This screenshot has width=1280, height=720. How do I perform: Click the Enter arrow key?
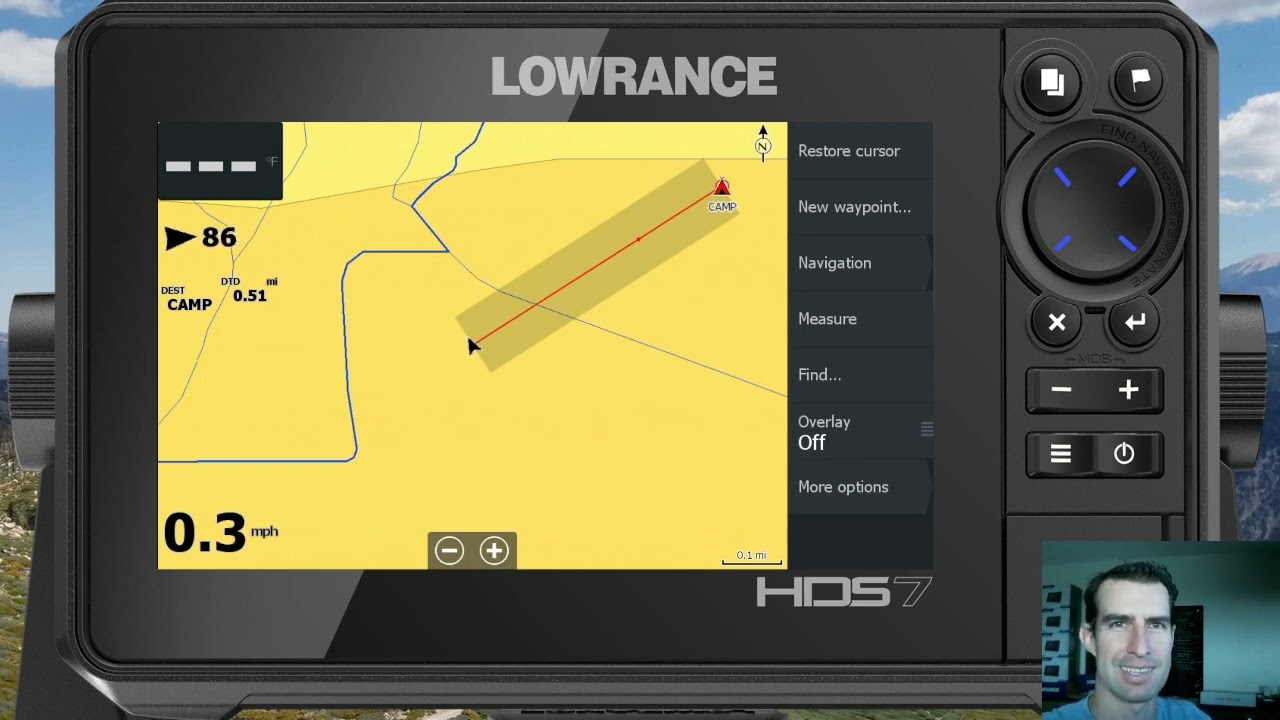point(1134,322)
